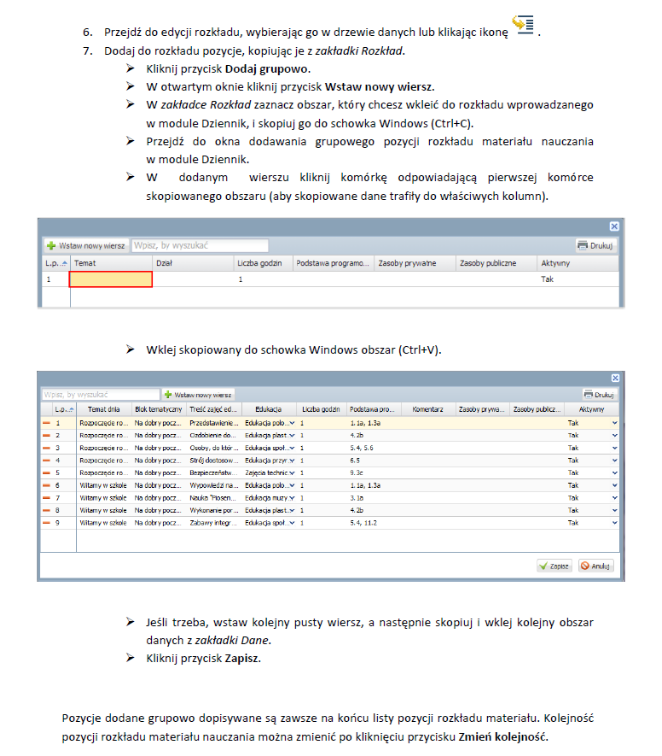662x756 pixels.
Task: Open Edukacja dropdown in row 4
Action: click(292, 460)
